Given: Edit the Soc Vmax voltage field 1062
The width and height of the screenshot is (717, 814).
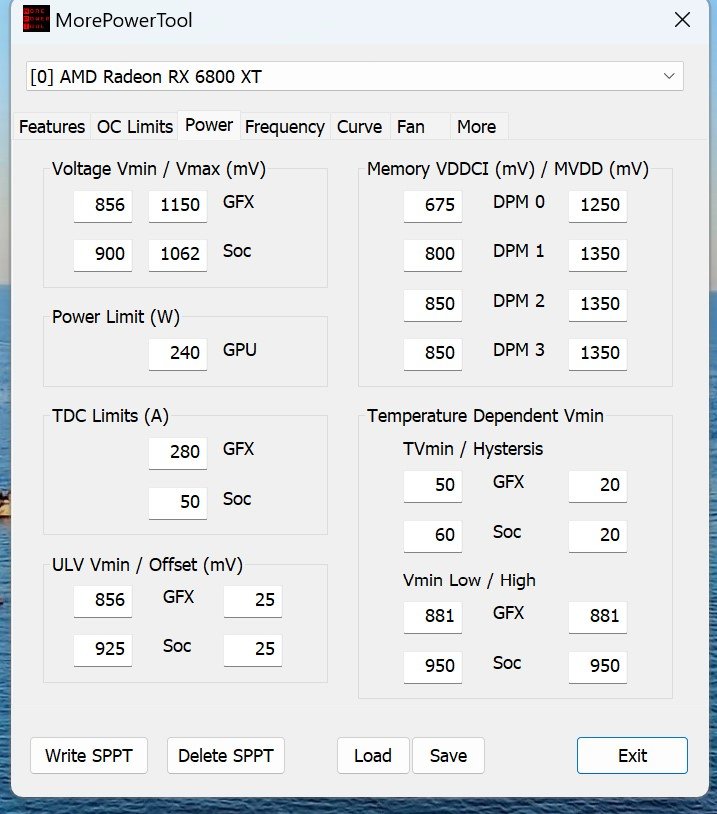Looking at the screenshot, I should (178, 254).
